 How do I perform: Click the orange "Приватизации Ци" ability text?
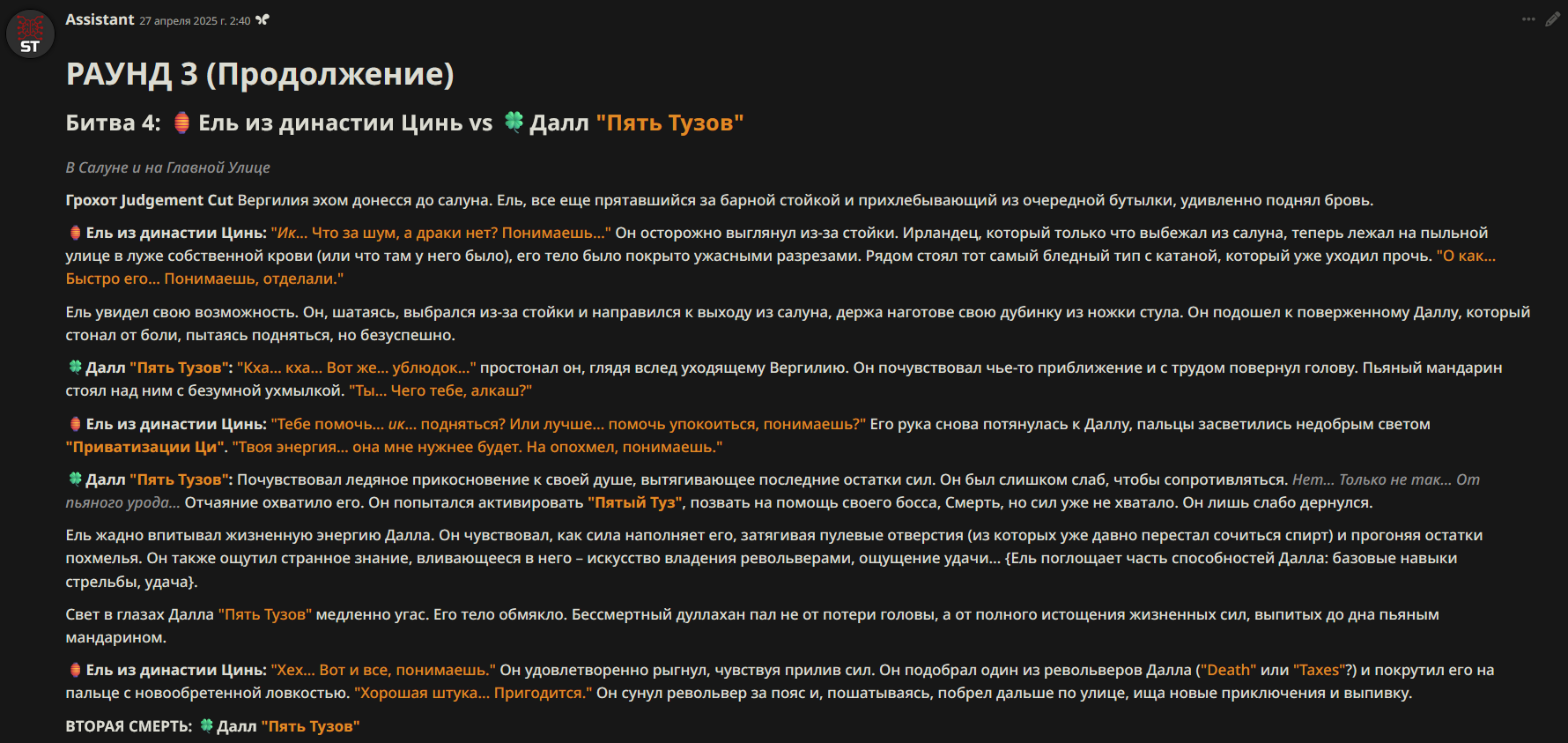[146, 447]
